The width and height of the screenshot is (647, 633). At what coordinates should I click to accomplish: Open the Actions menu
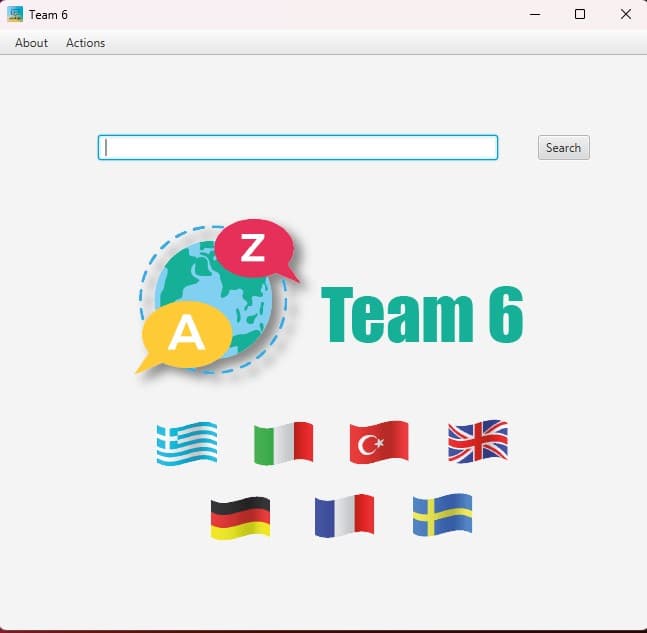tap(85, 43)
